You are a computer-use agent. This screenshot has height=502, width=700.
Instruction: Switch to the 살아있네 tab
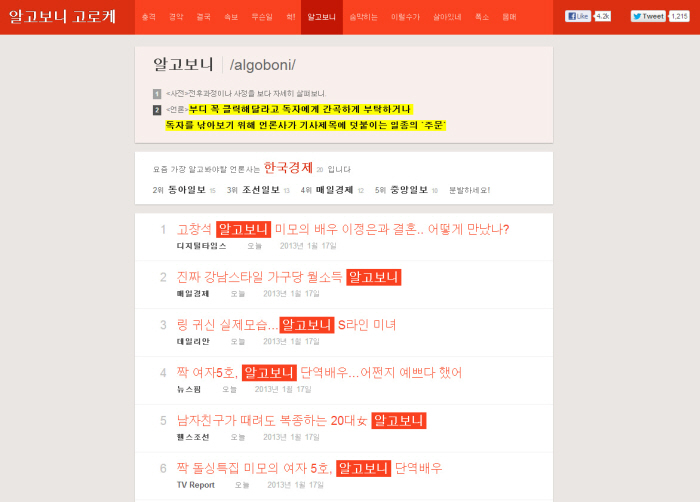447,17
